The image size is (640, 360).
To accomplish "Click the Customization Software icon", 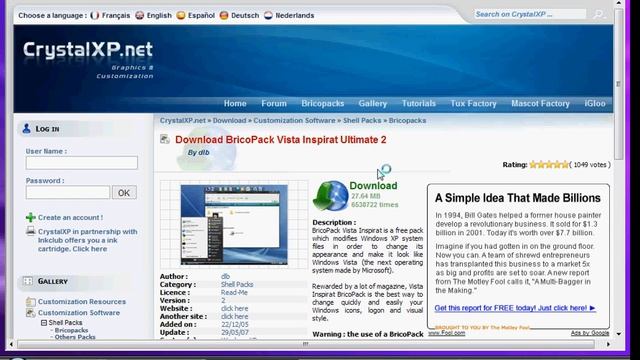I will coord(31,313).
